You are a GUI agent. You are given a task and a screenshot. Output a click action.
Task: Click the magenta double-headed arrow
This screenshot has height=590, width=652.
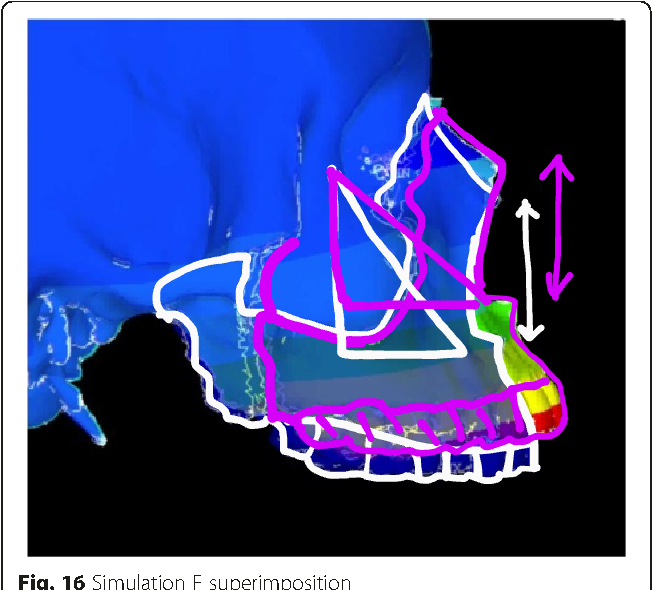[557, 227]
